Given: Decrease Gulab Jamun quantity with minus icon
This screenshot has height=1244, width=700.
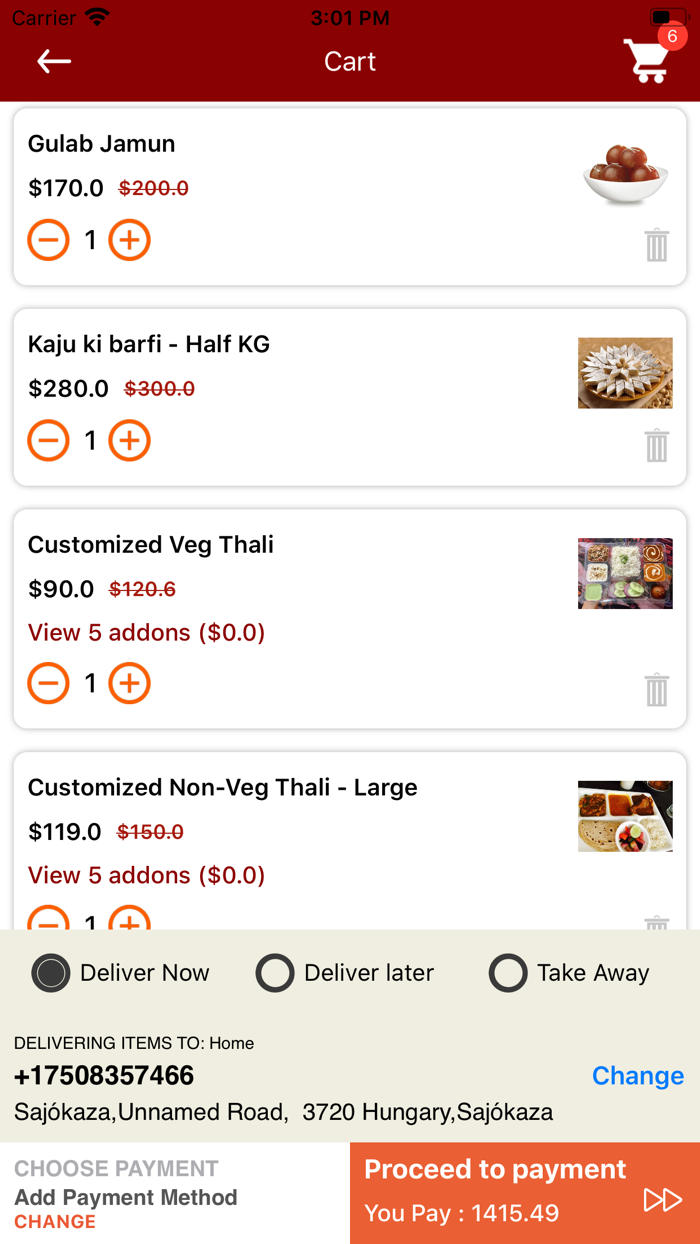Looking at the screenshot, I should [48, 240].
